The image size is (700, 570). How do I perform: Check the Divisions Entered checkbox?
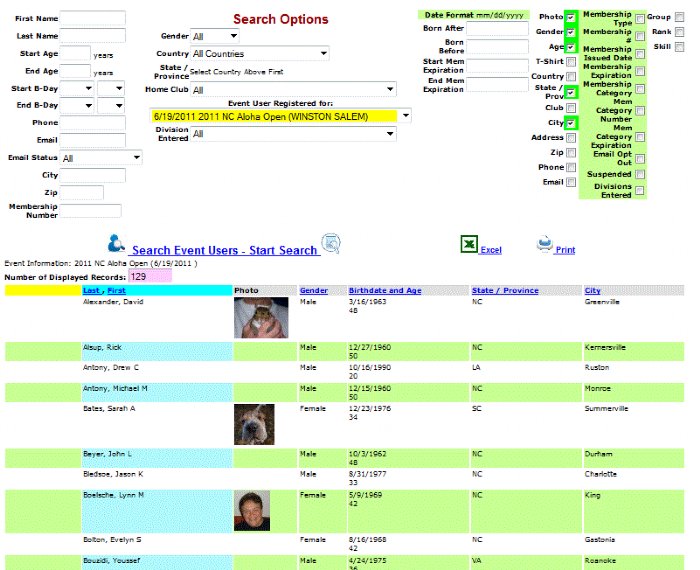click(x=640, y=191)
